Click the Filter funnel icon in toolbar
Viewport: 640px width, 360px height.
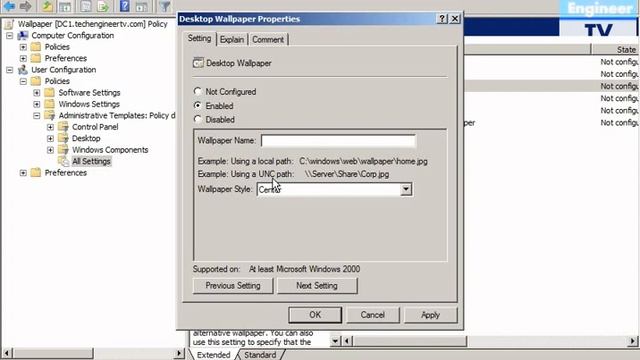click(164, 6)
